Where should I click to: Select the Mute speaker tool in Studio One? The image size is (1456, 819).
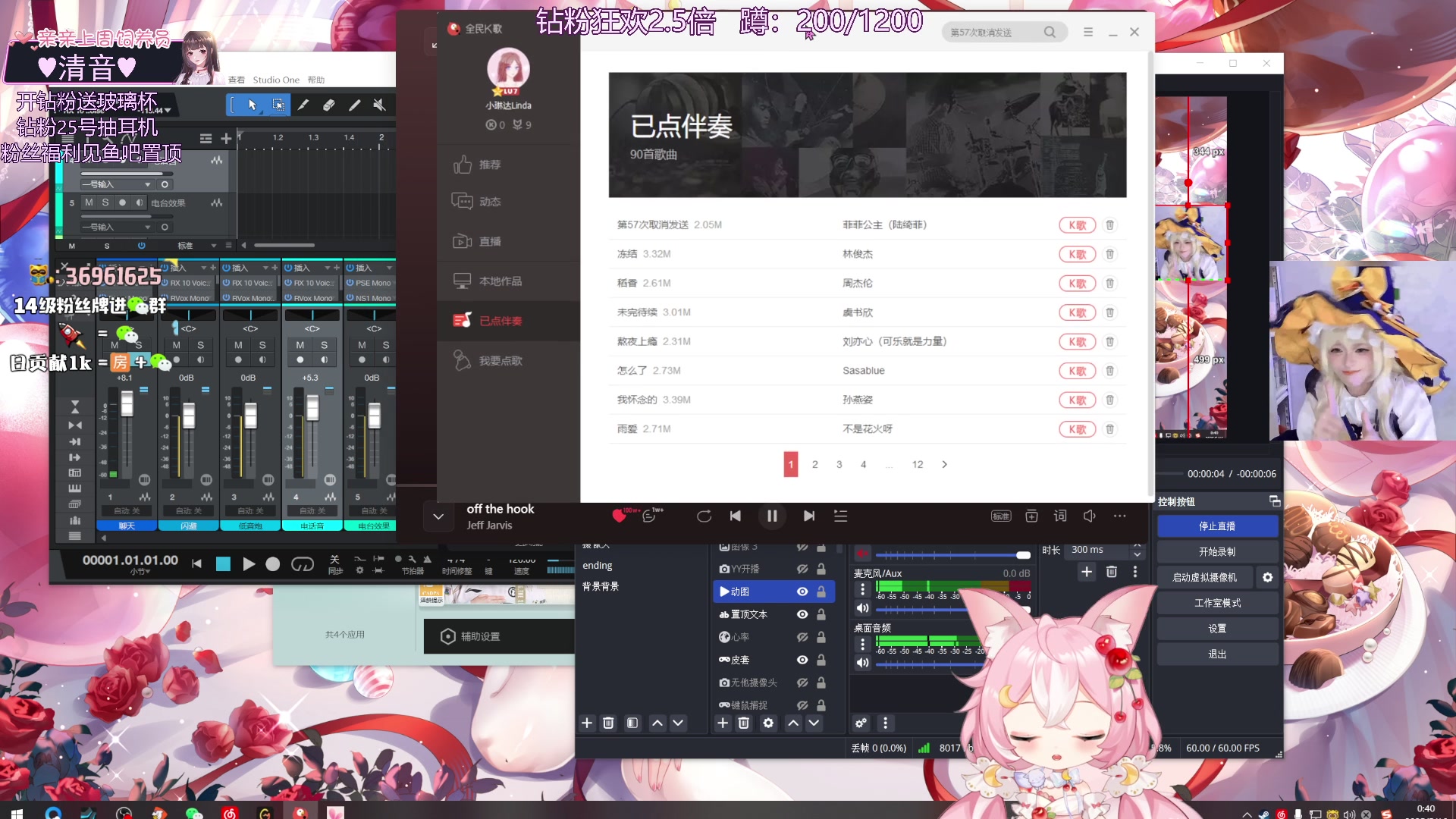tap(379, 105)
